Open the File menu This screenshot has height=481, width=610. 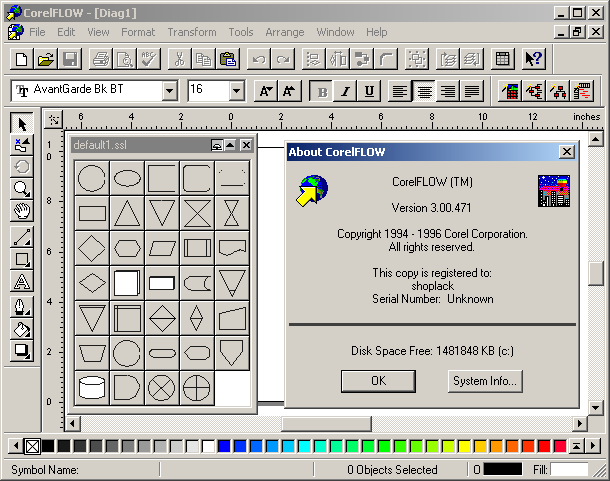pyautogui.click(x=37, y=32)
